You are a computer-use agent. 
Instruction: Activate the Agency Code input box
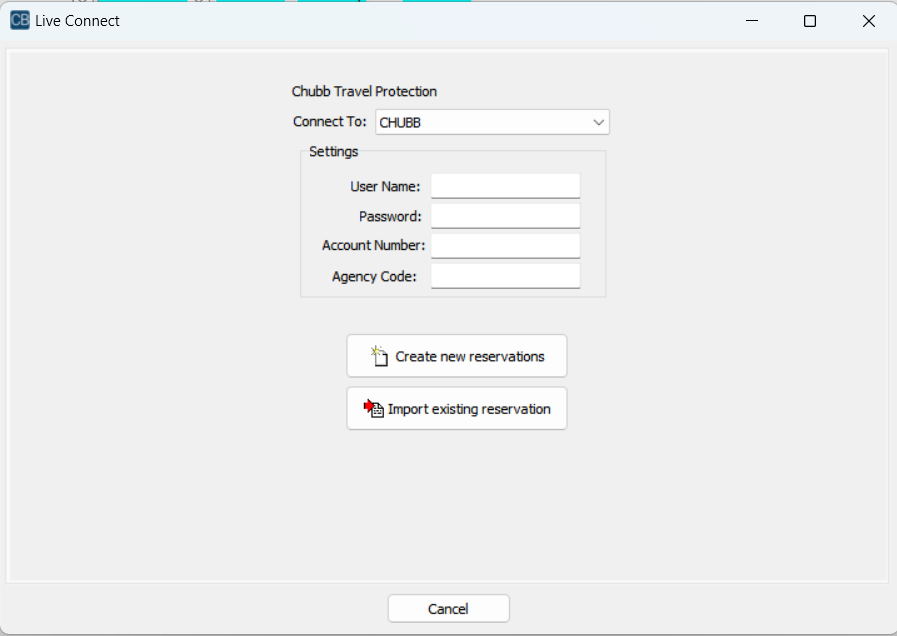pos(505,276)
